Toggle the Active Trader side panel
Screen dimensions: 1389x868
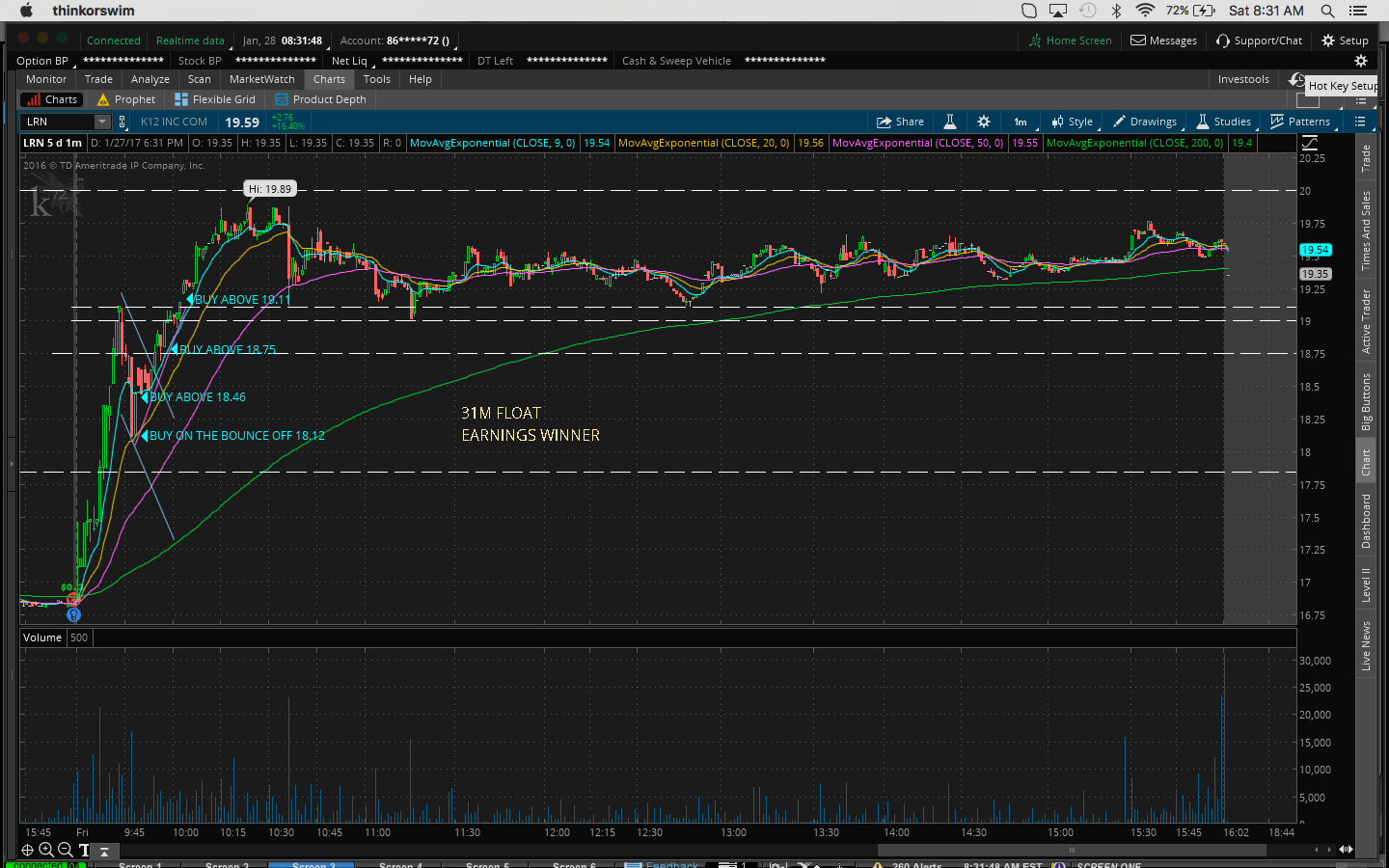point(1366,321)
